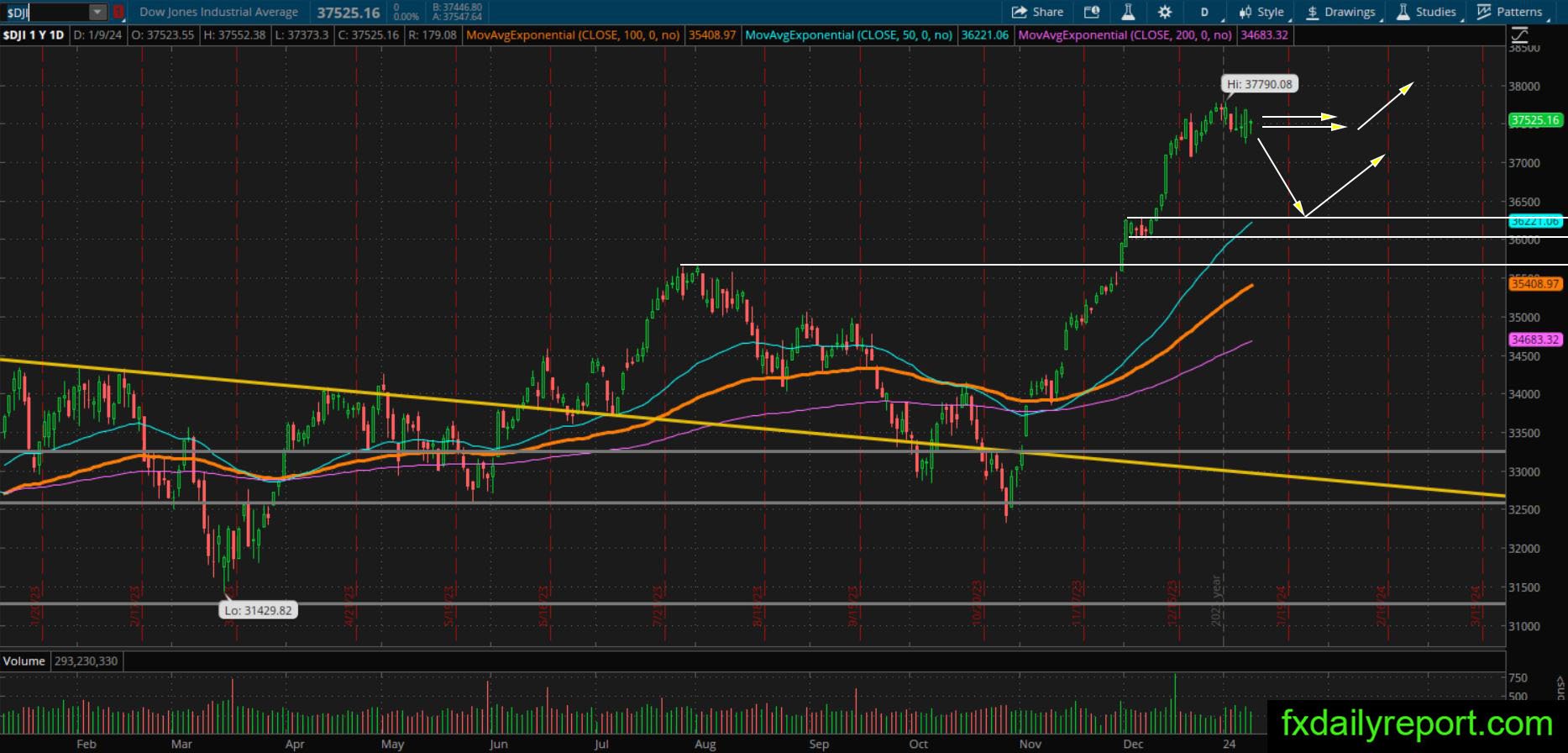Click the ask quote A: 37547.64
Viewport: 1568px width, 753px height.
tap(458, 17)
